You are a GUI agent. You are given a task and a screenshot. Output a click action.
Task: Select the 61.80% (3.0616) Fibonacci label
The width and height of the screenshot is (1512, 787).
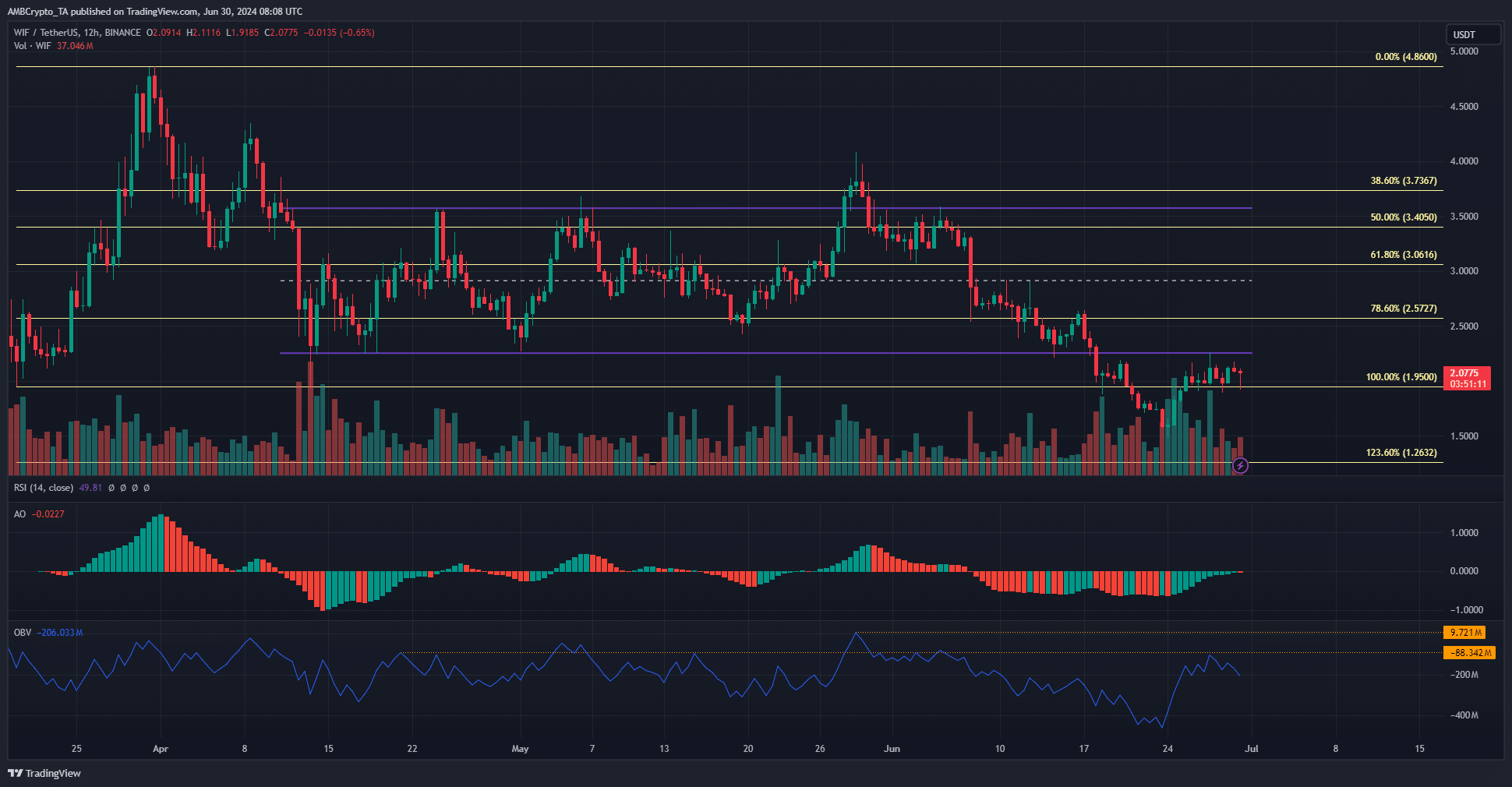(1404, 255)
